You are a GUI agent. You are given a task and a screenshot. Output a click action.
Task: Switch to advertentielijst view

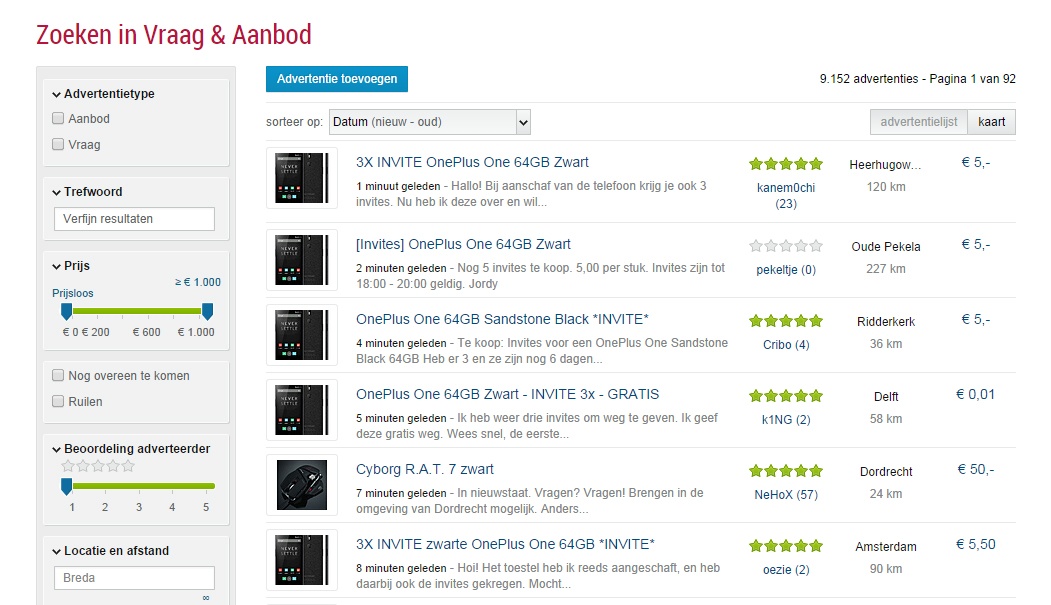pyautogui.click(x=918, y=122)
